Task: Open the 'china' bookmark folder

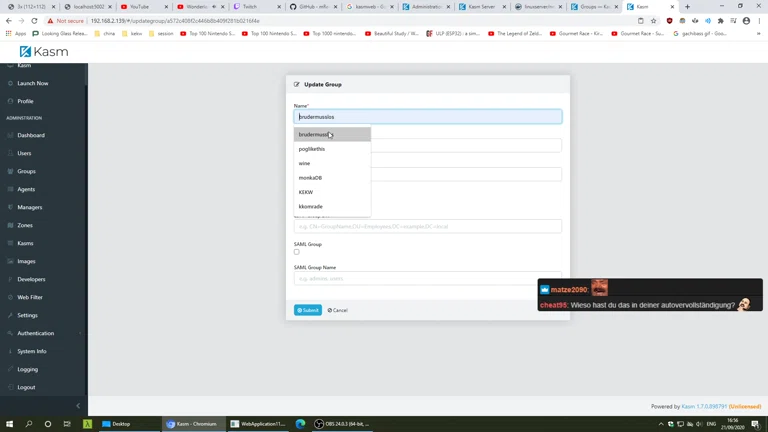Action: pos(104,34)
